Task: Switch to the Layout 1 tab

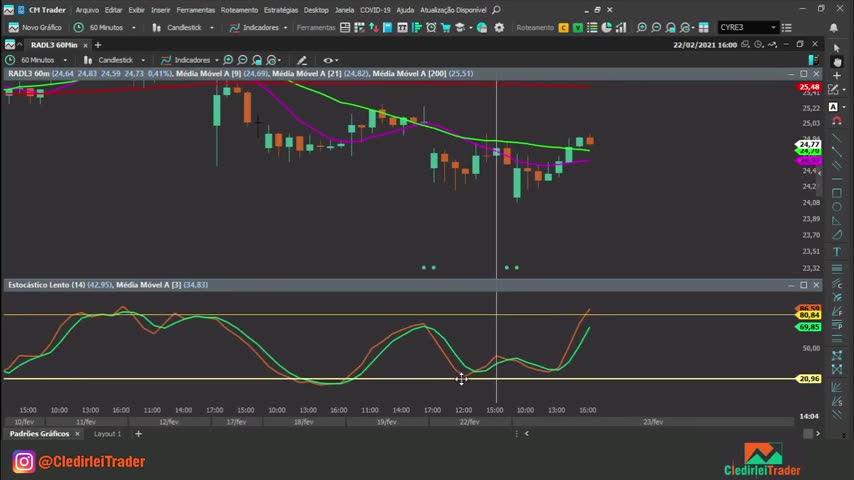Action: [x=107, y=434]
